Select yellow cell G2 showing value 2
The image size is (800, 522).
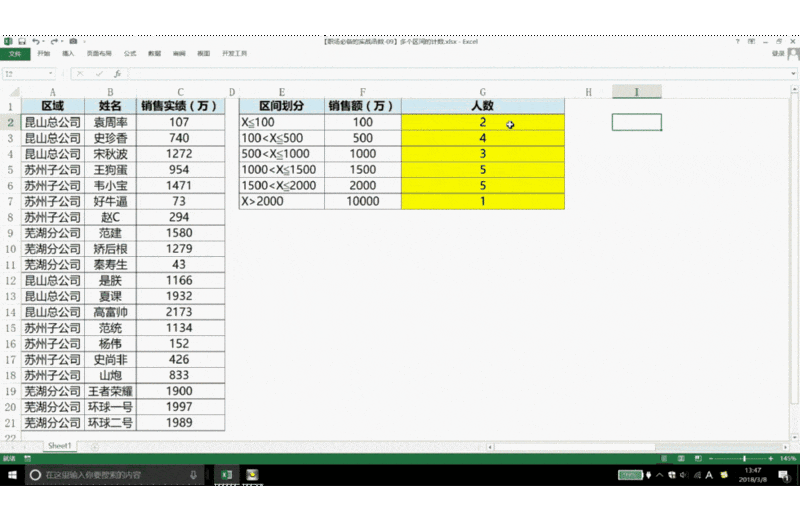tap(482, 122)
